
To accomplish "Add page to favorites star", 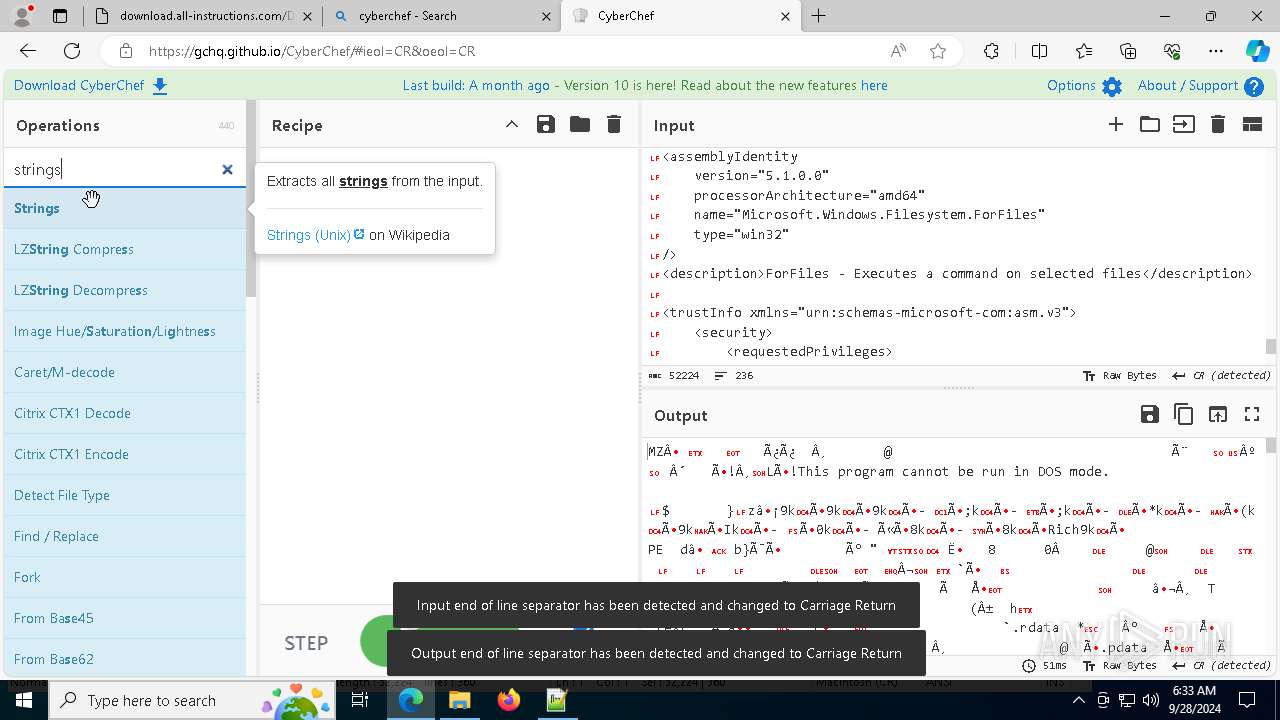I will coord(938,51).
